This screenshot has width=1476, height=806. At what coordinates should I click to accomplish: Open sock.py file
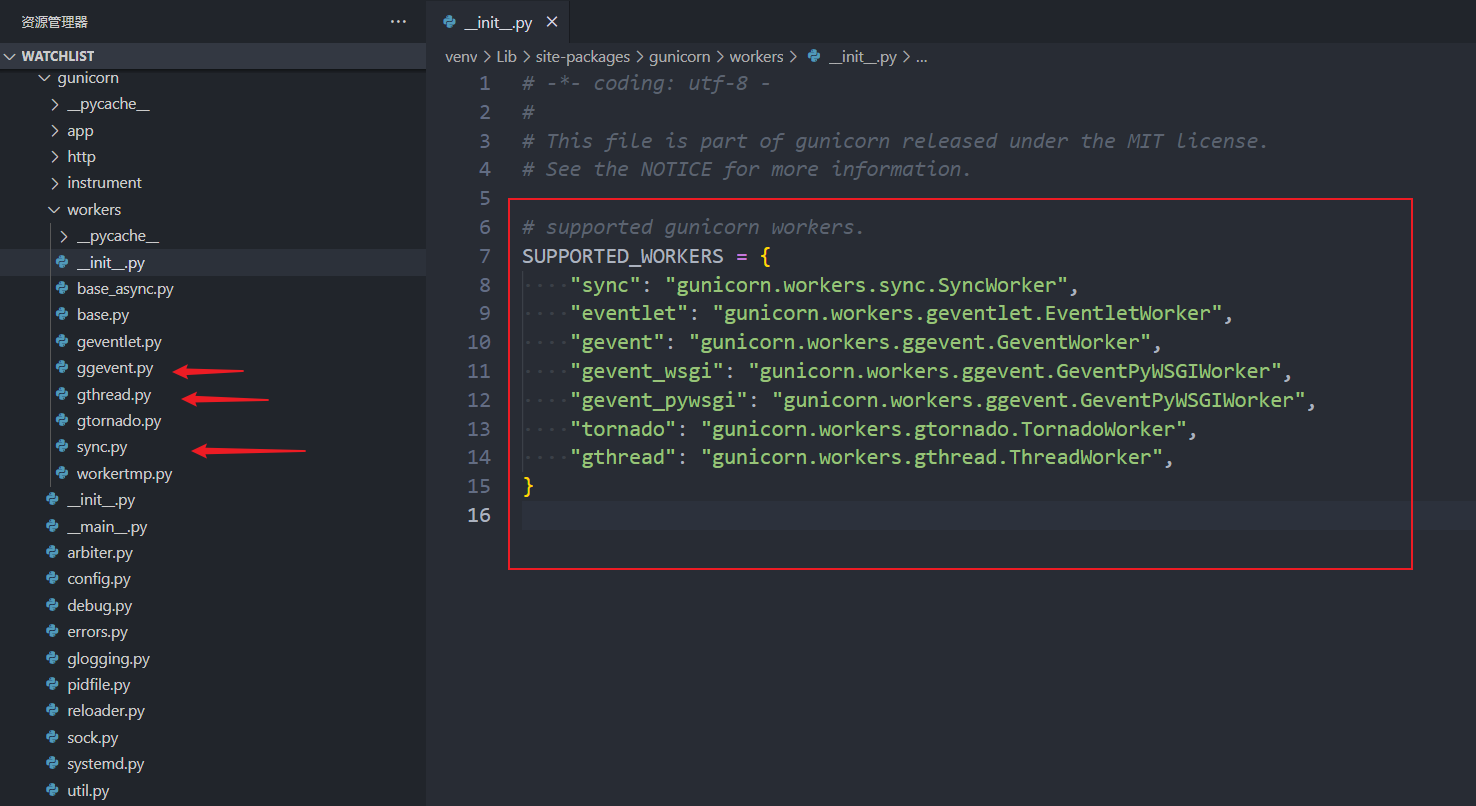point(213,738)
